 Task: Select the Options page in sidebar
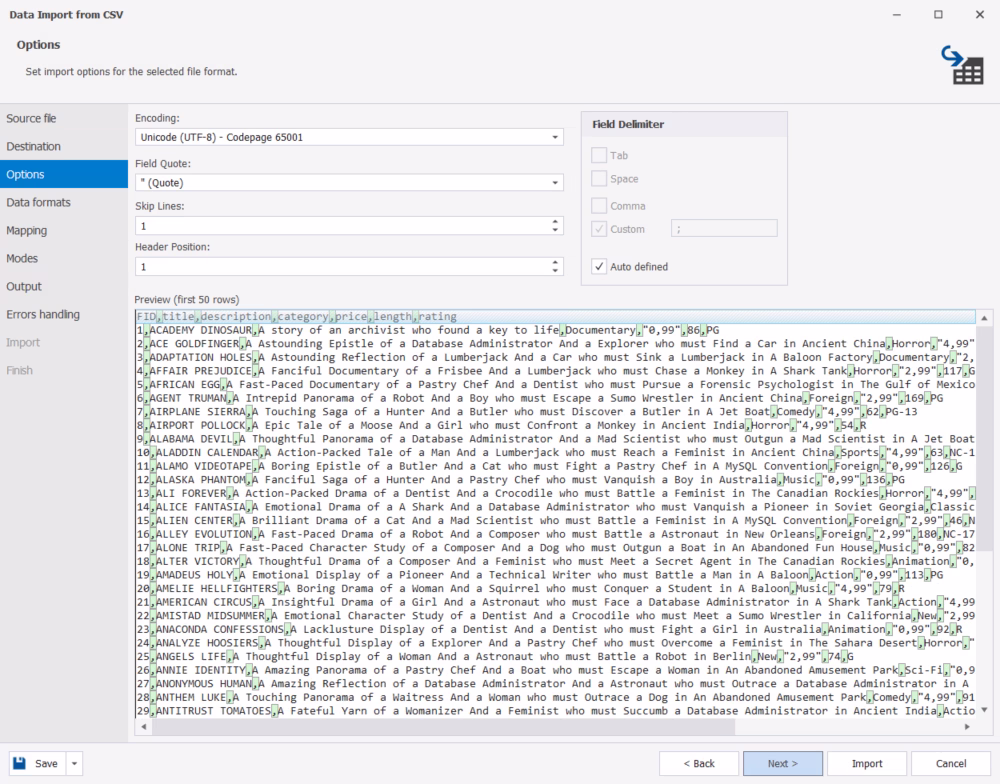tap(64, 174)
